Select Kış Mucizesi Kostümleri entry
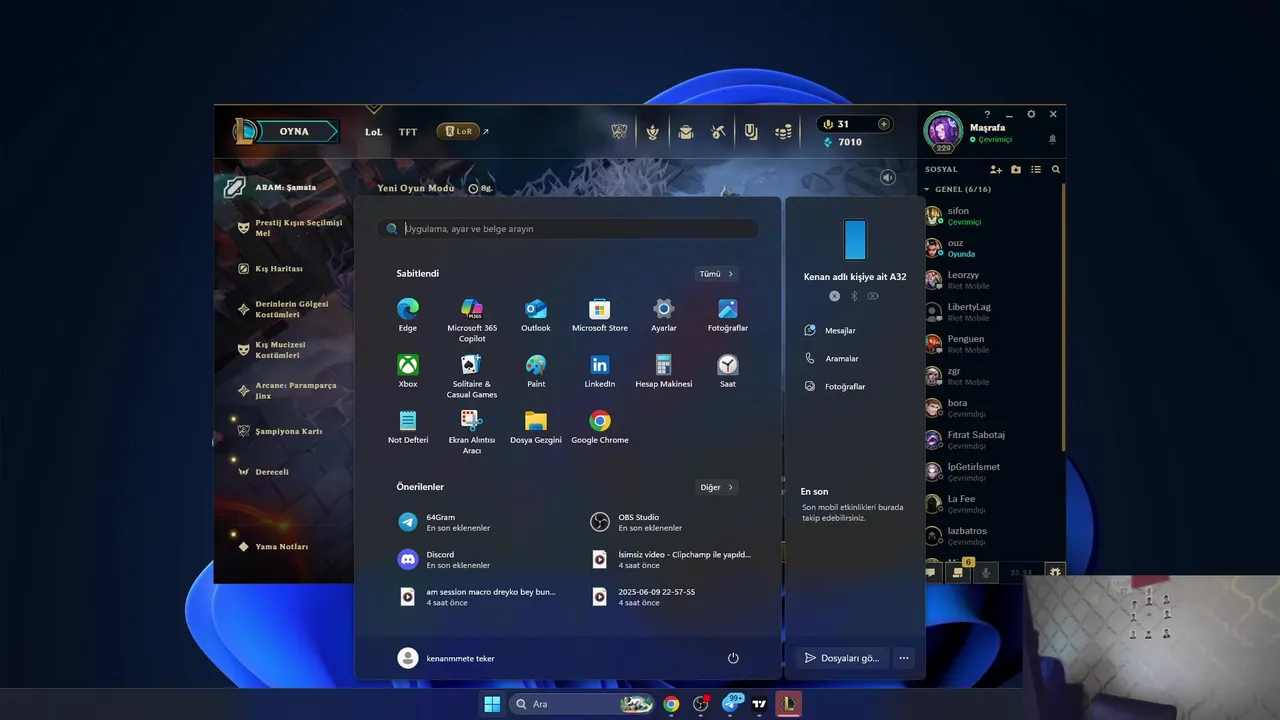 [272, 350]
